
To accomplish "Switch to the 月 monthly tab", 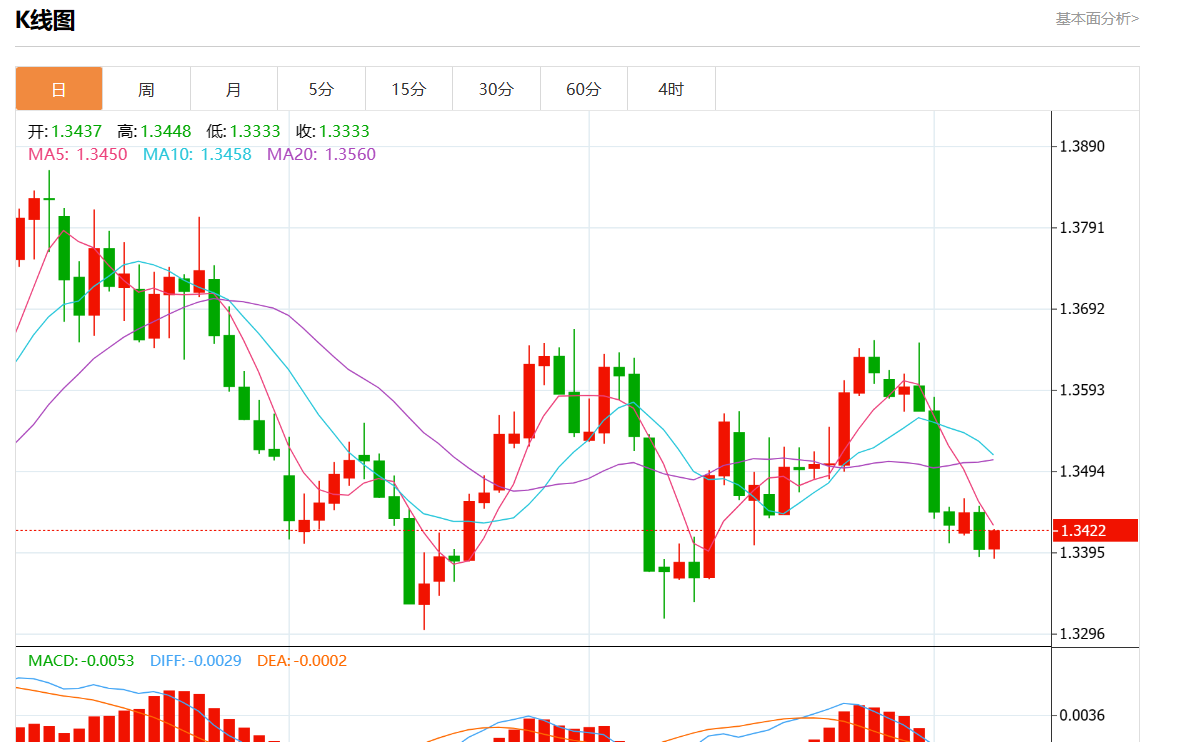I will pyautogui.click(x=234, y=89).
